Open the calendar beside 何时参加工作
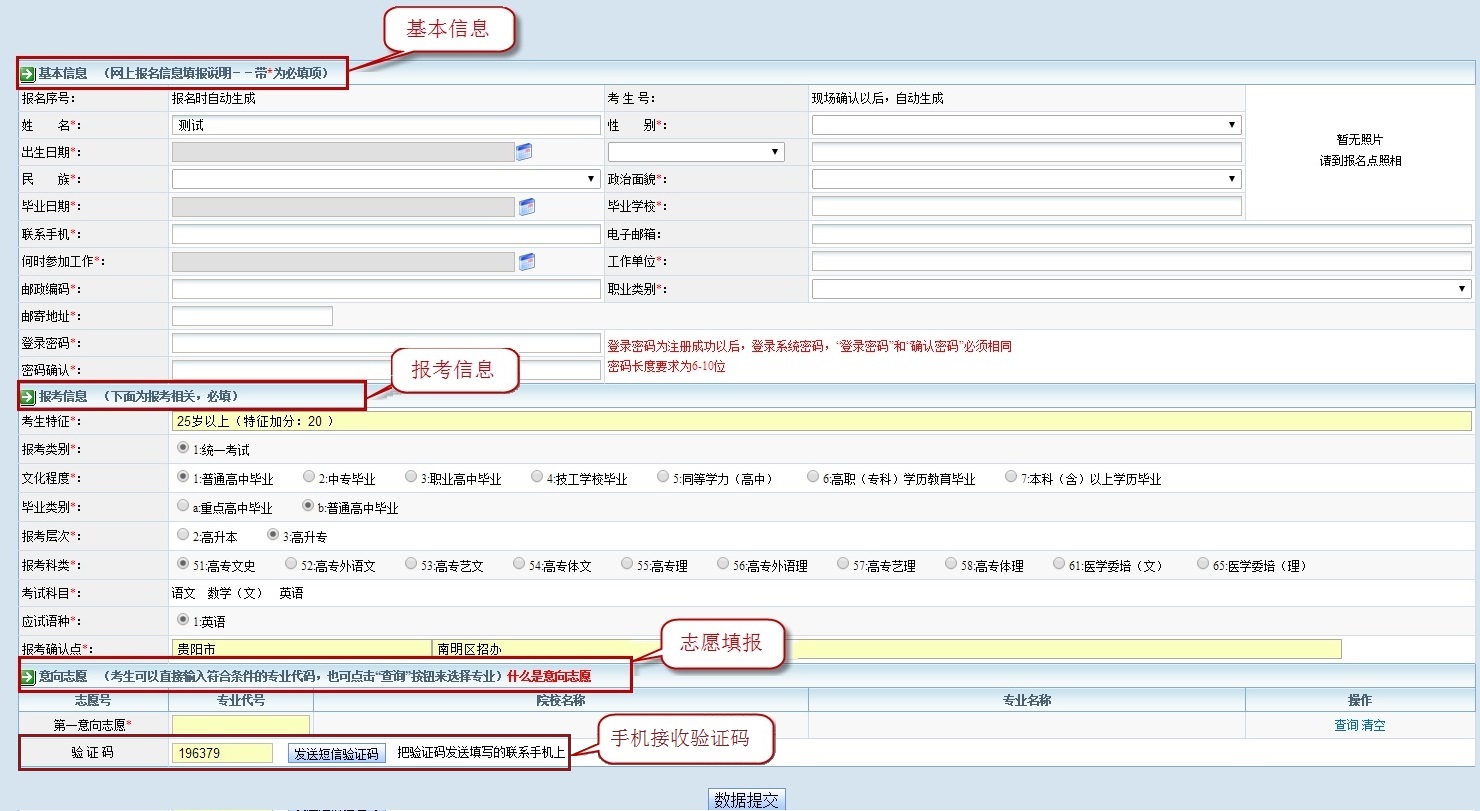Image resolution: width=1480 pixels, height=811 pixels. coord(527,260)
